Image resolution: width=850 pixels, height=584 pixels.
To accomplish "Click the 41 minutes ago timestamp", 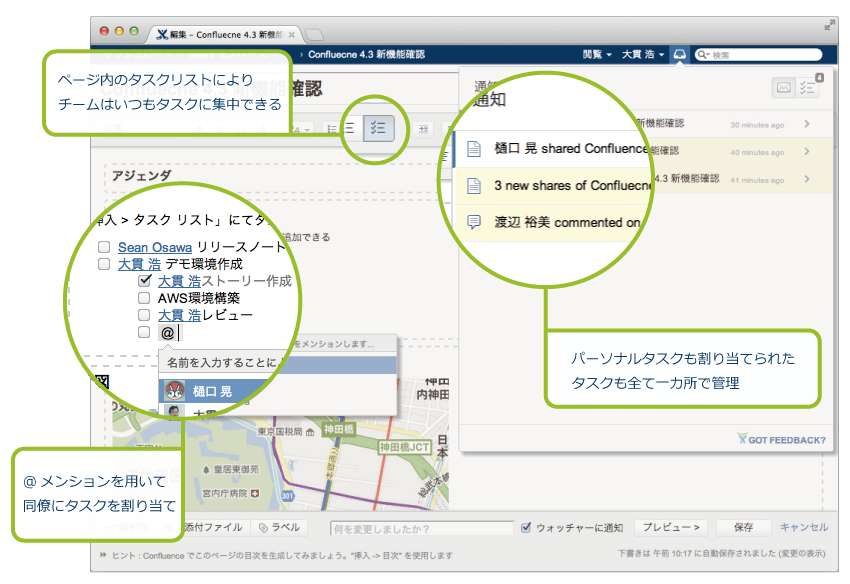I will (757, 180).
